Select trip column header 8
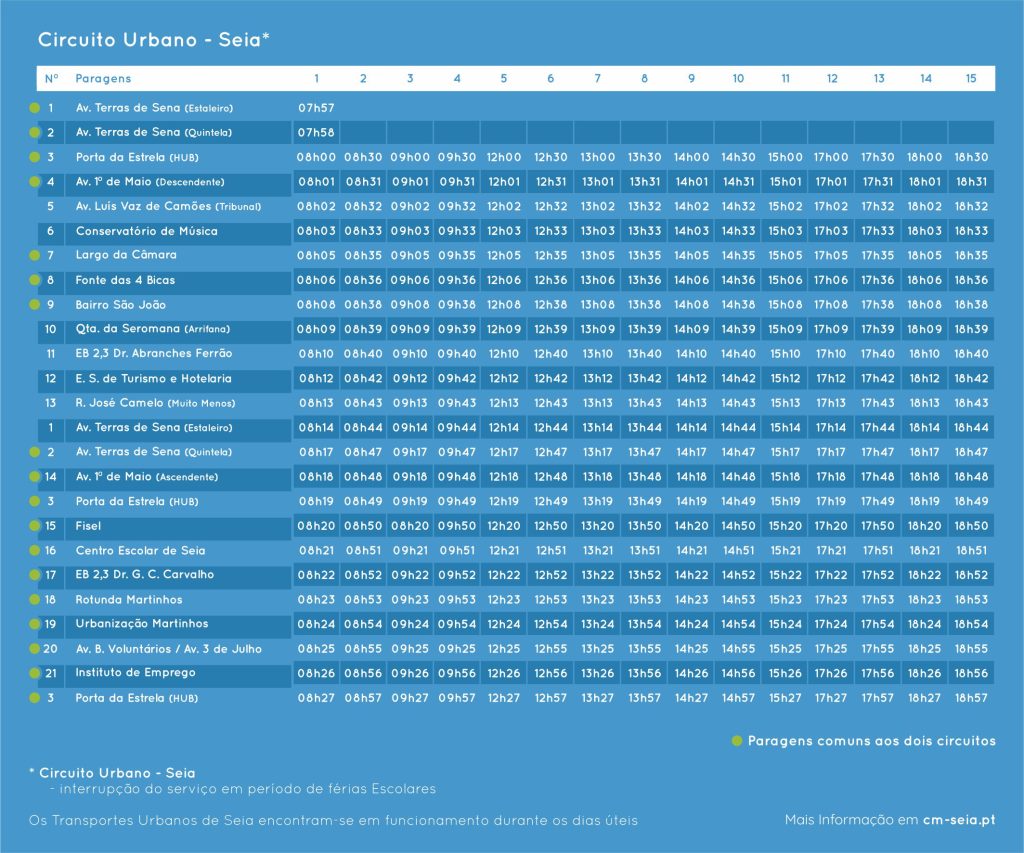 point(644,78)
